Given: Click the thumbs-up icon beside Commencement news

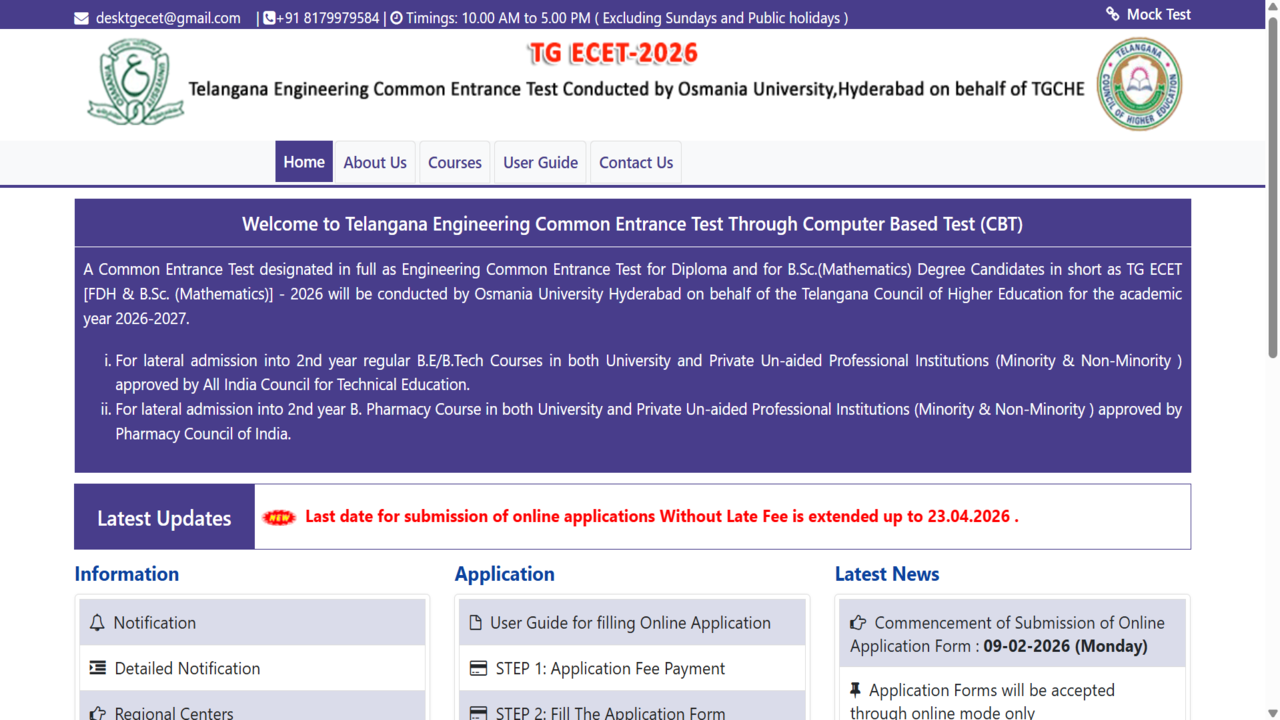Looking at the screenshot, I should tap(857, 622).
